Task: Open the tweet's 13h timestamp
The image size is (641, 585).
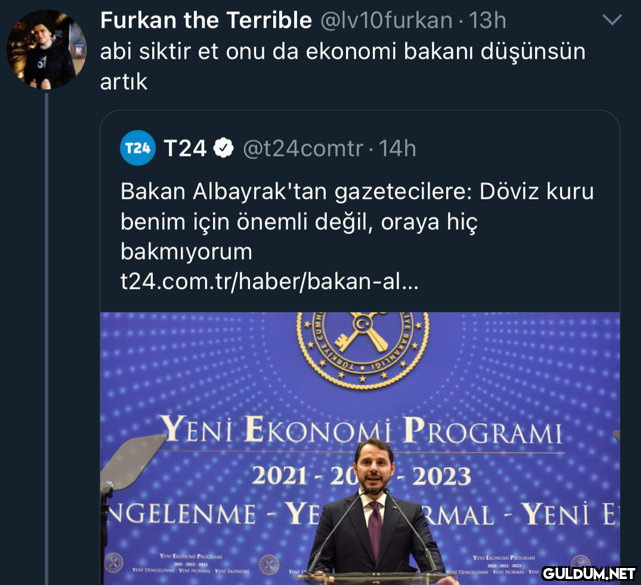Action: point(488,20)
